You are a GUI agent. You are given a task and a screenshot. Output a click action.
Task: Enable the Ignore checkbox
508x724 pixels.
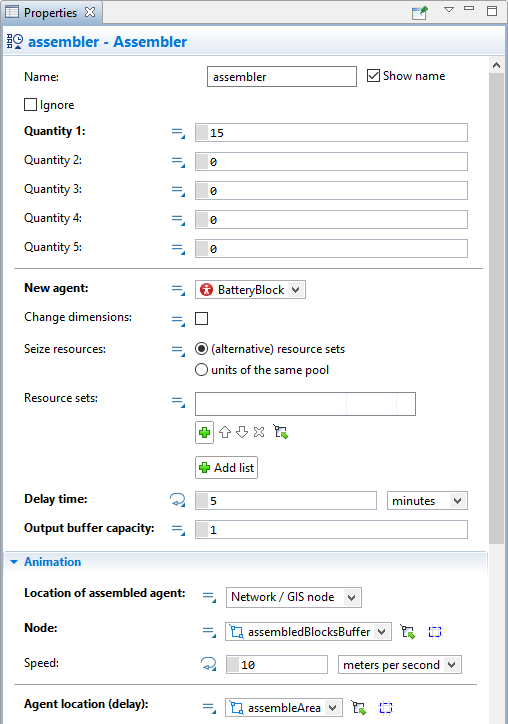(30, 105)
